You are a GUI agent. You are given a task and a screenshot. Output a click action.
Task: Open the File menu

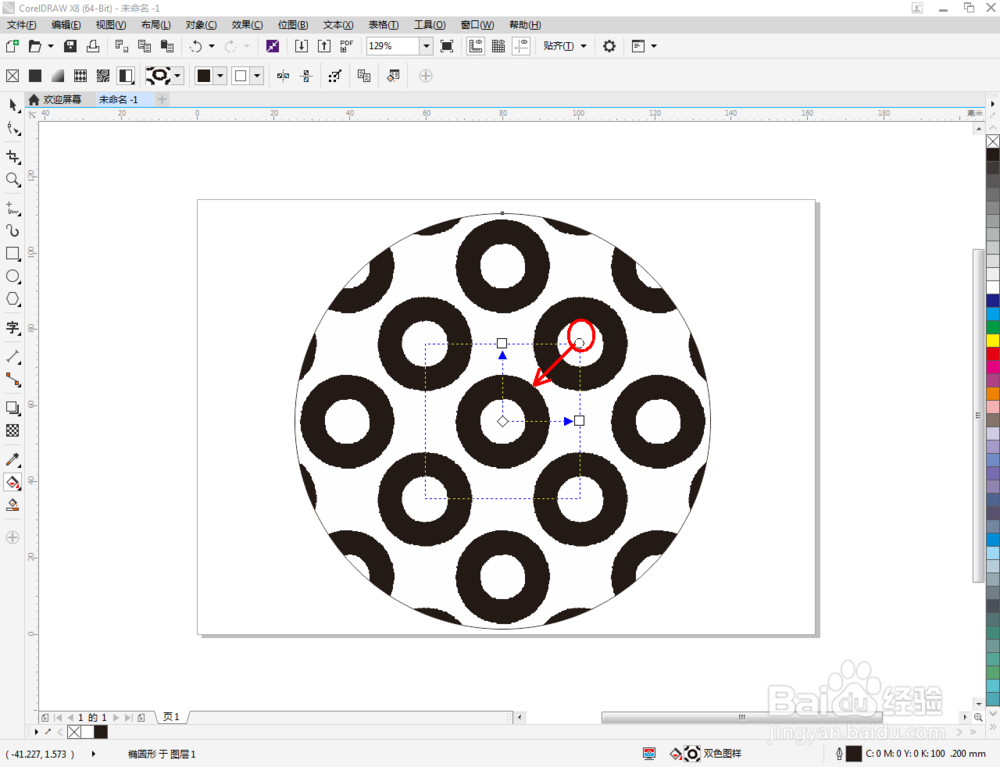coord(21,25)
